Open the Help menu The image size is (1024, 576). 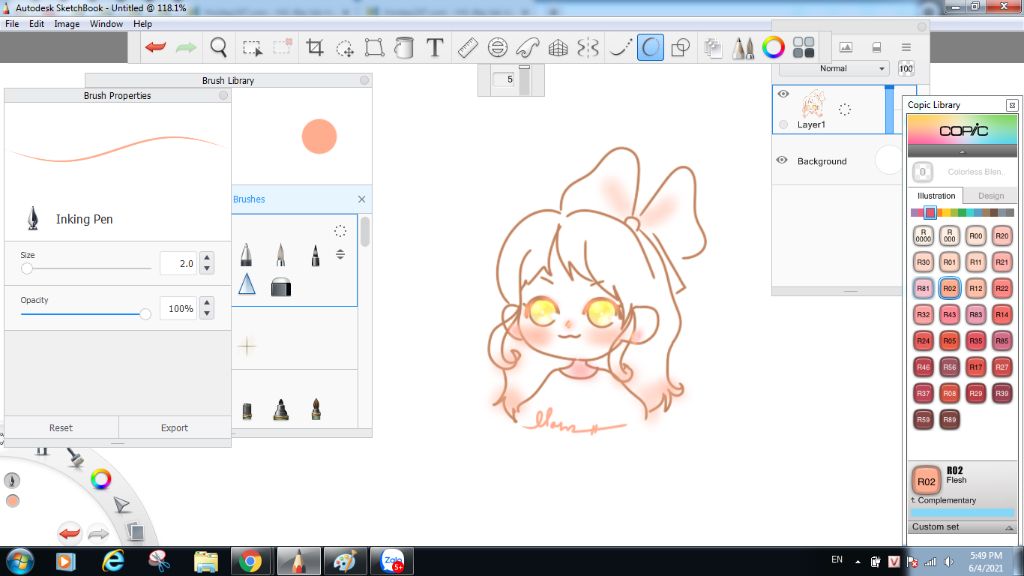click(x=142, y=24)
